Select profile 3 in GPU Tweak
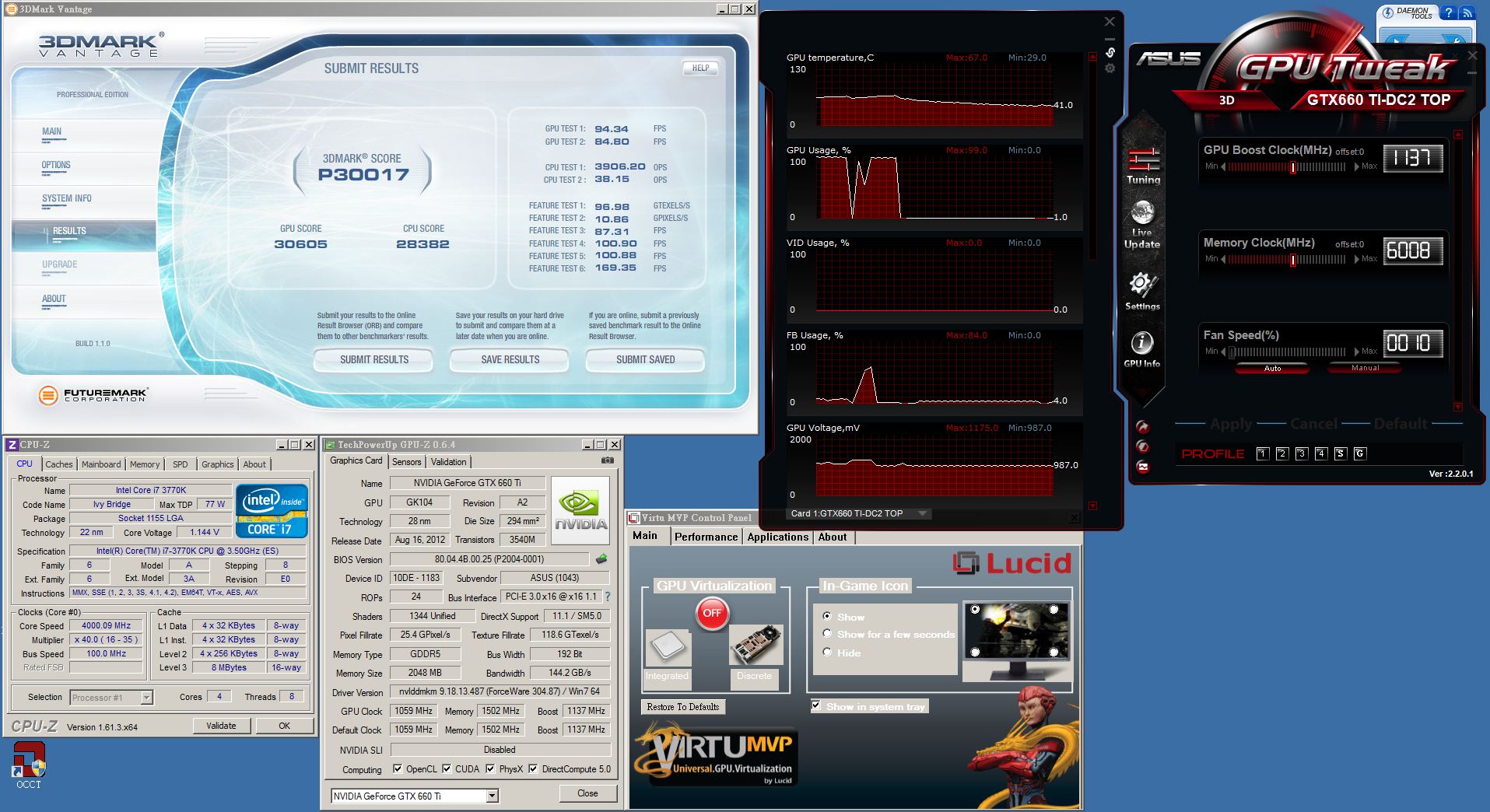 pyautogui.click(x=1302, y=453)
